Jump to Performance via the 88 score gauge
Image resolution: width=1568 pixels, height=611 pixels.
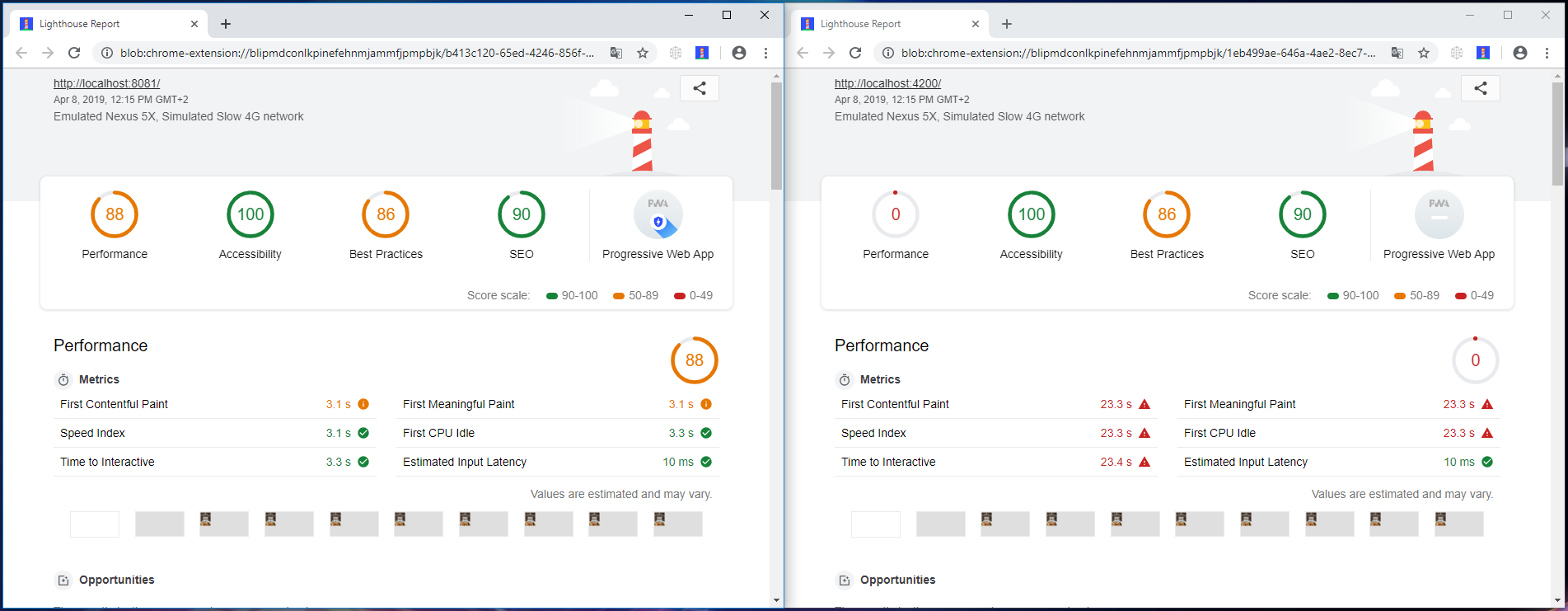coord(115,214)
